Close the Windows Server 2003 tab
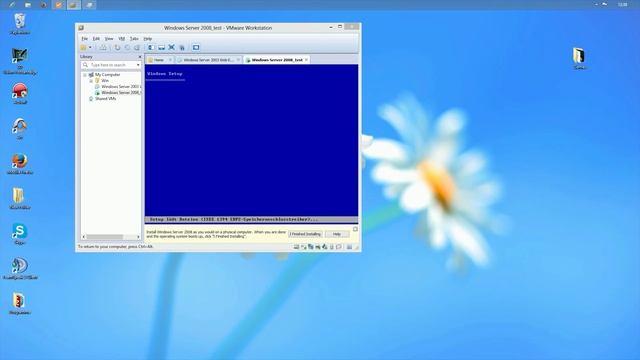 tap(238, 60)
